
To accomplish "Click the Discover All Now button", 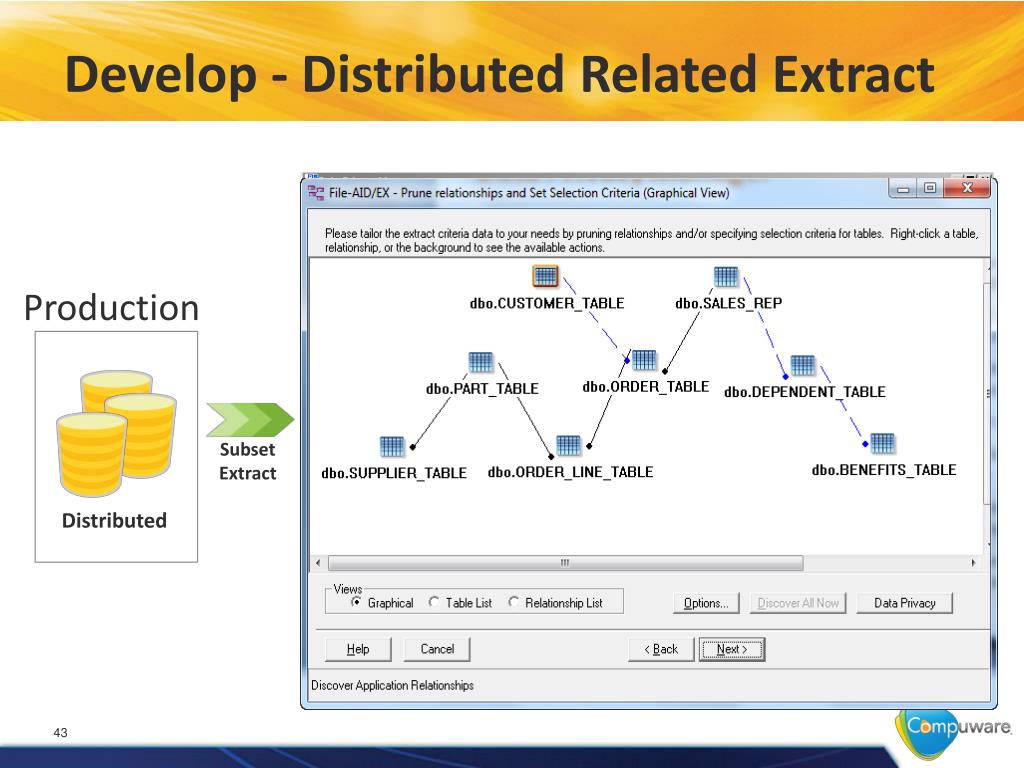I will [798, 603].
